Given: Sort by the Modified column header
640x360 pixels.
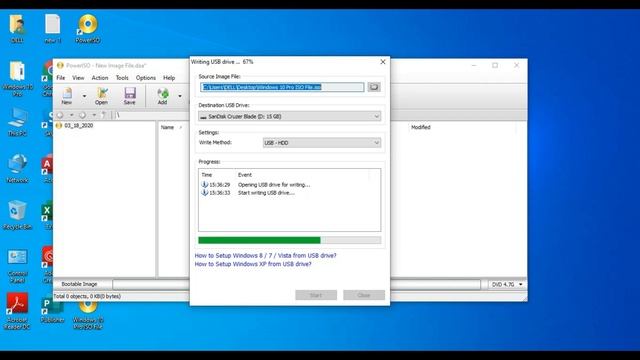Looking at the screenshot, I should click(x=421, y=127).
